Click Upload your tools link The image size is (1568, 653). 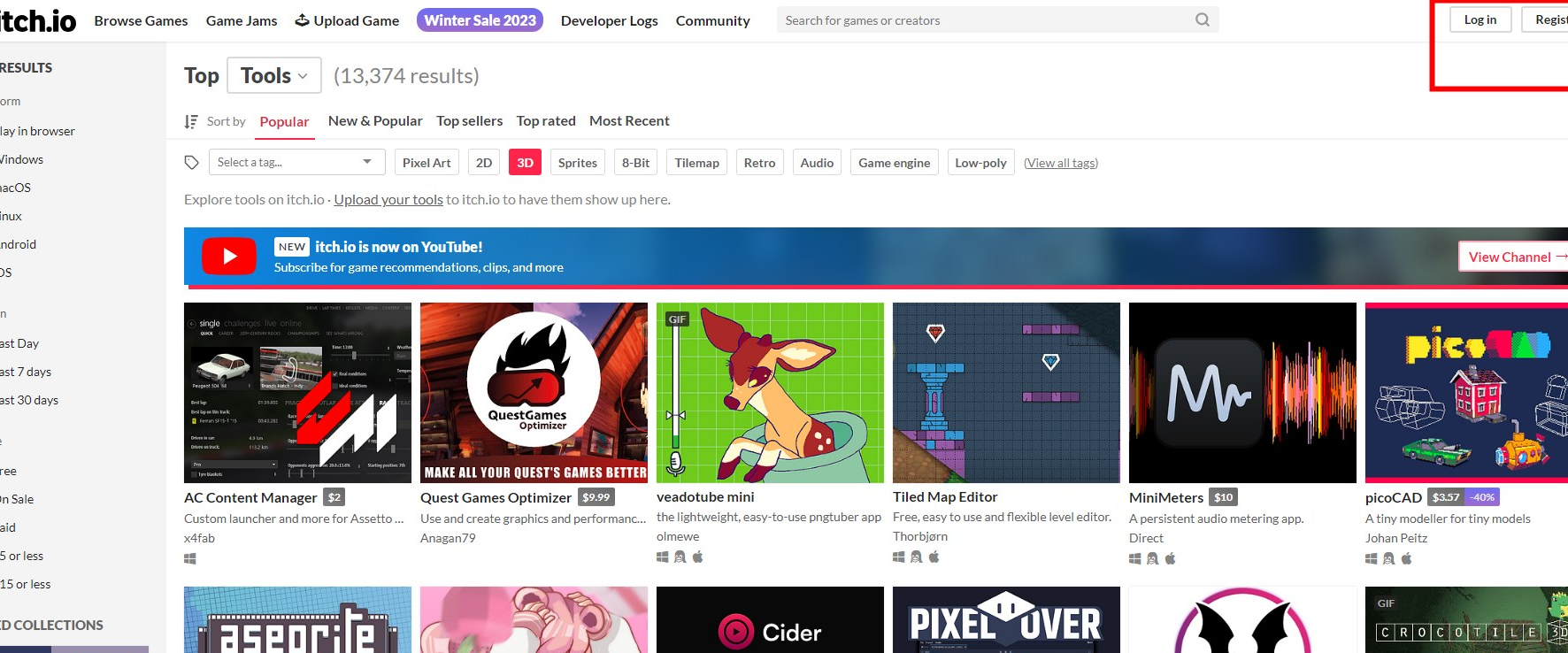point(388,199)
